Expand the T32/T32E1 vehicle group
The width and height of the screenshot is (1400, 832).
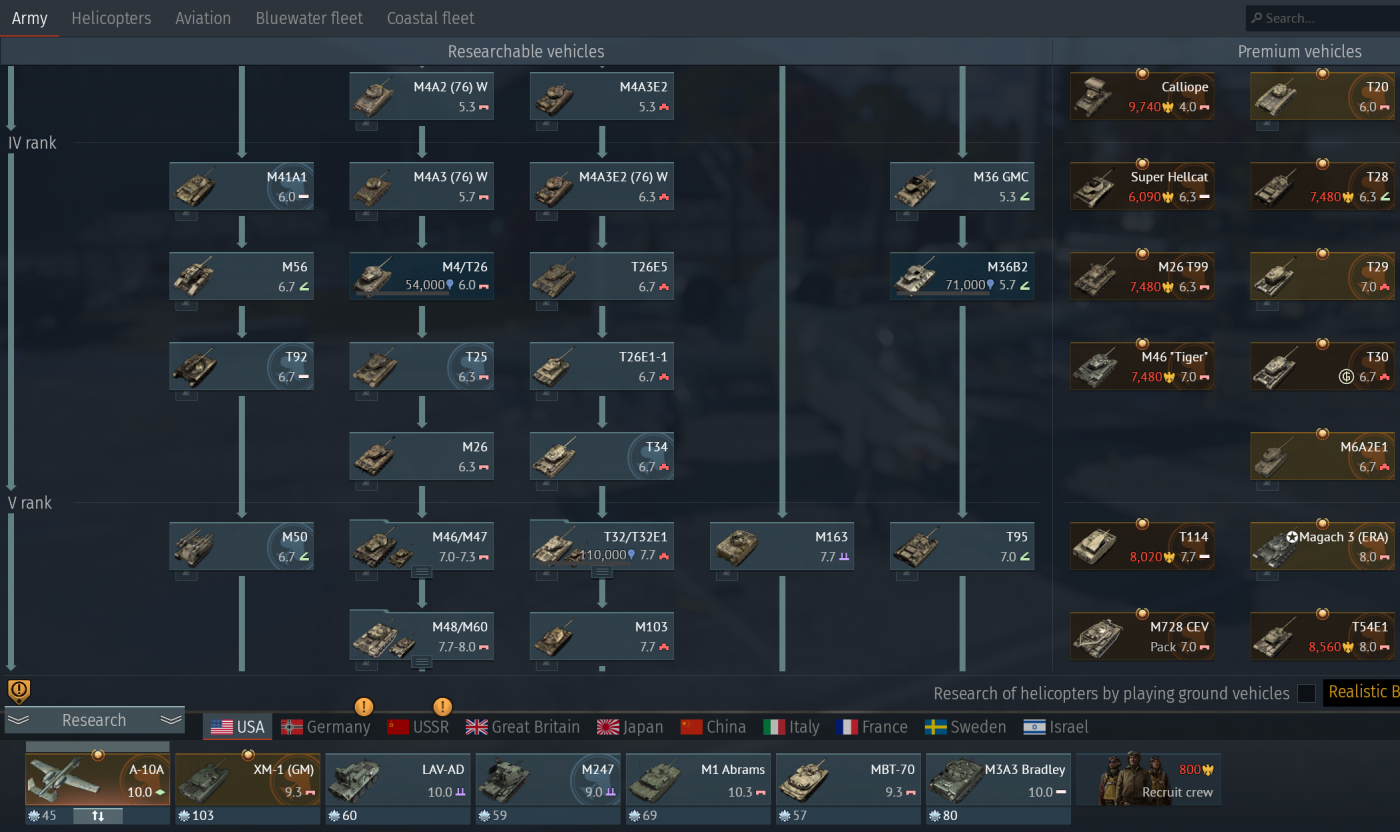pos(601,572)
